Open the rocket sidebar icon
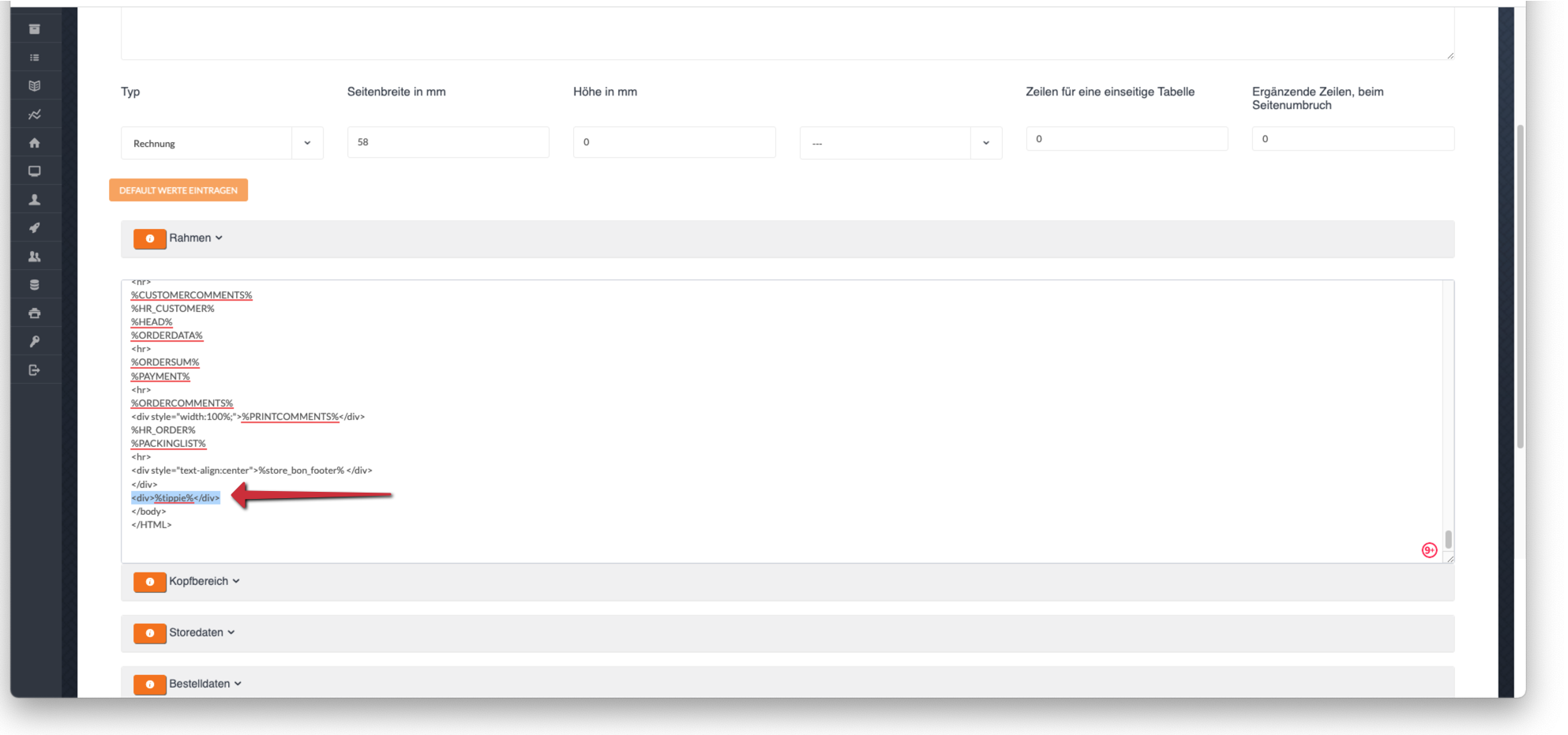 click(x=34, y=228)
